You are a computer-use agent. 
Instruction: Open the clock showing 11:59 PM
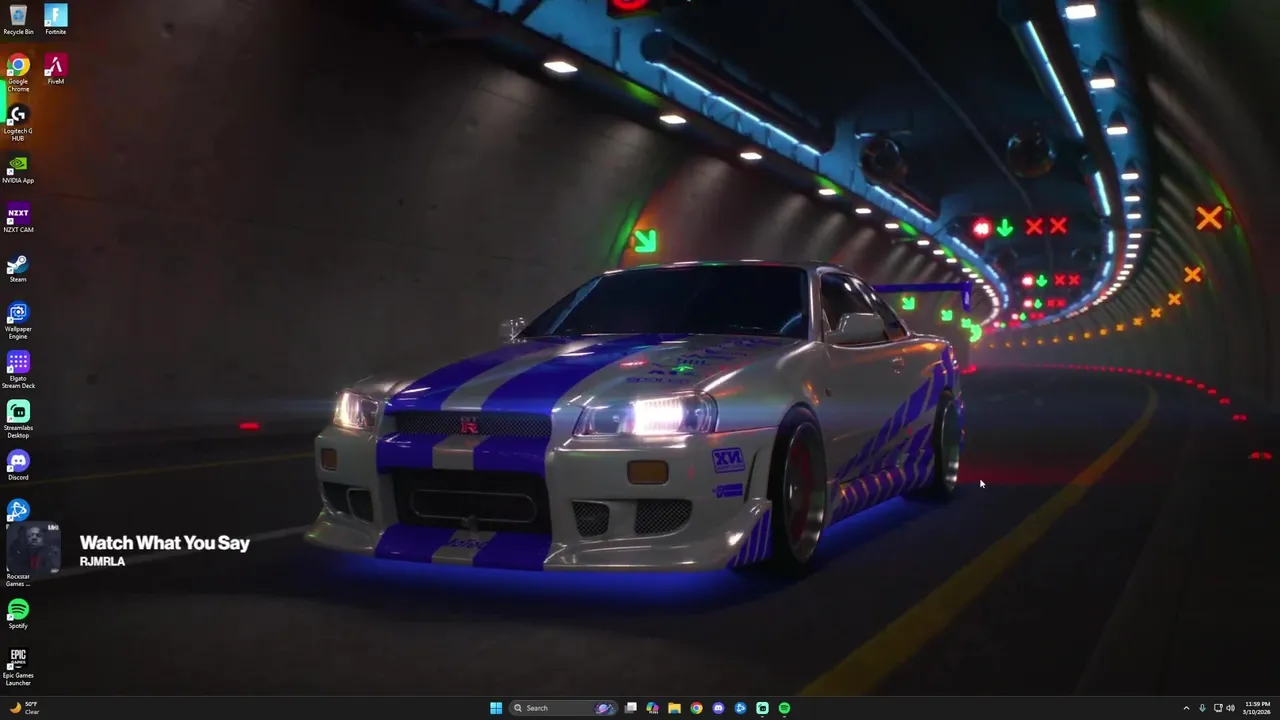pos(1257,708)
